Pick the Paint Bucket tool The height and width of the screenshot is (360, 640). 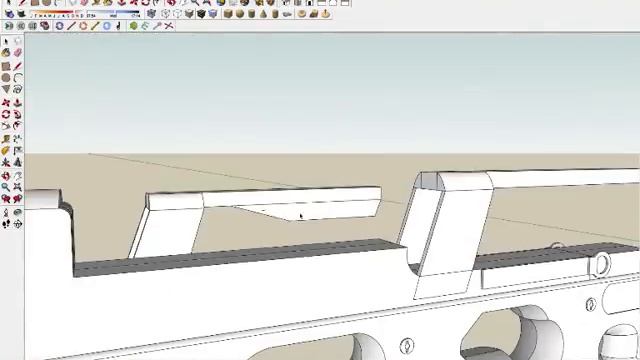pos(6,53)
